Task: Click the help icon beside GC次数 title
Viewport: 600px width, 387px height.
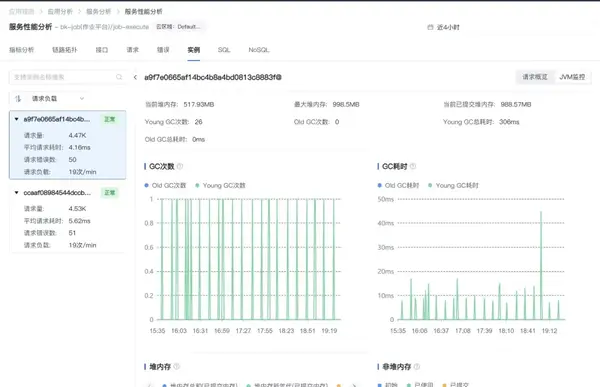Action: point(180,166)
